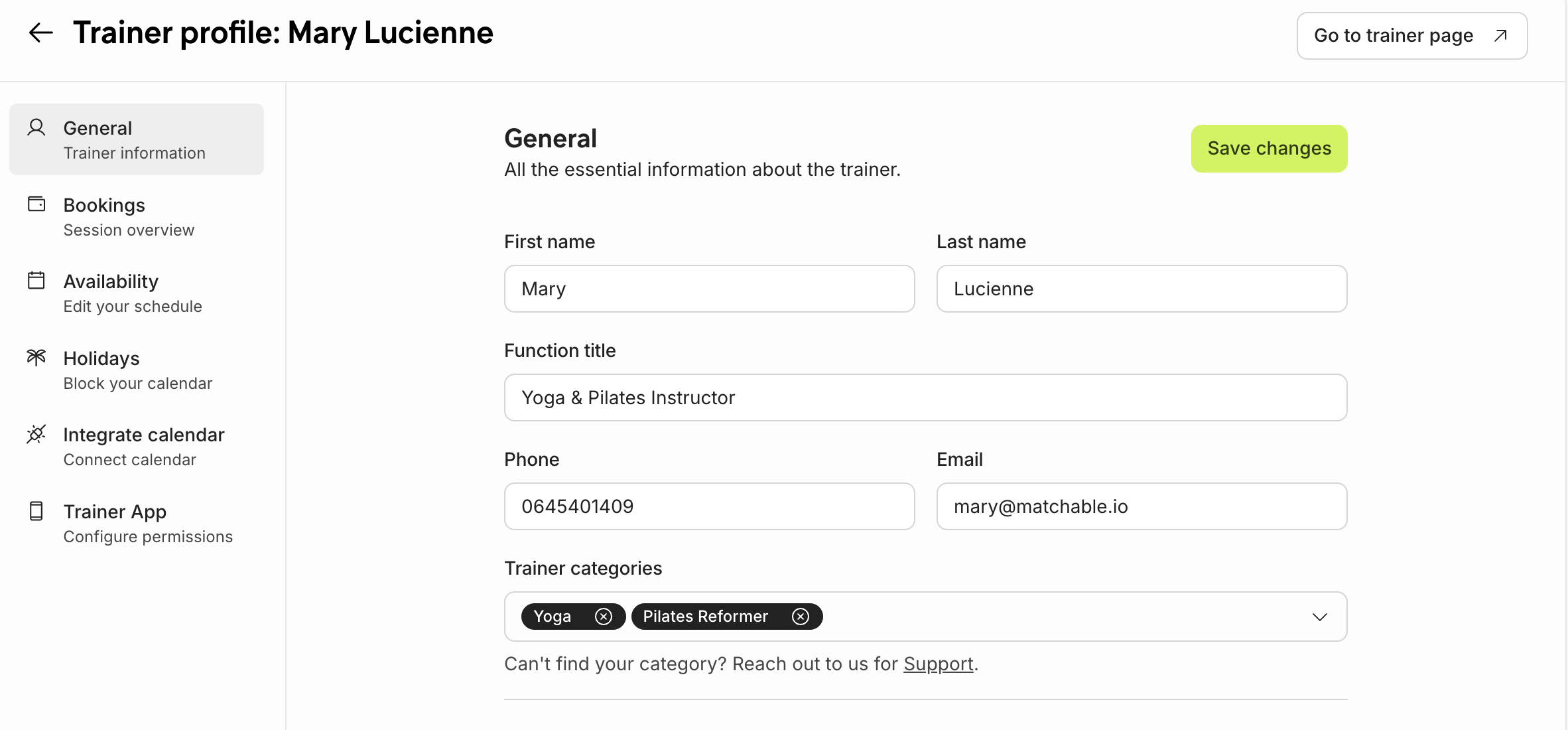This screenshot has width=1568, height=730.
Task: Click the Availability calendar icon
Action: click(x=36, y=281)
